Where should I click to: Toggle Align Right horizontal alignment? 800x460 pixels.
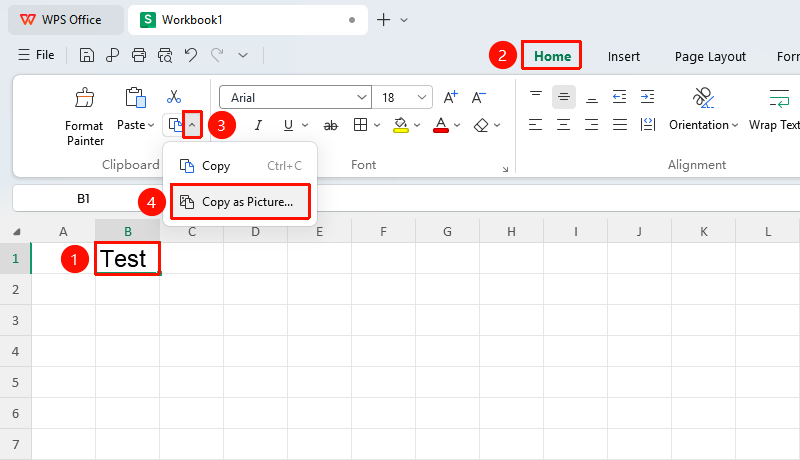coord(592,124)
